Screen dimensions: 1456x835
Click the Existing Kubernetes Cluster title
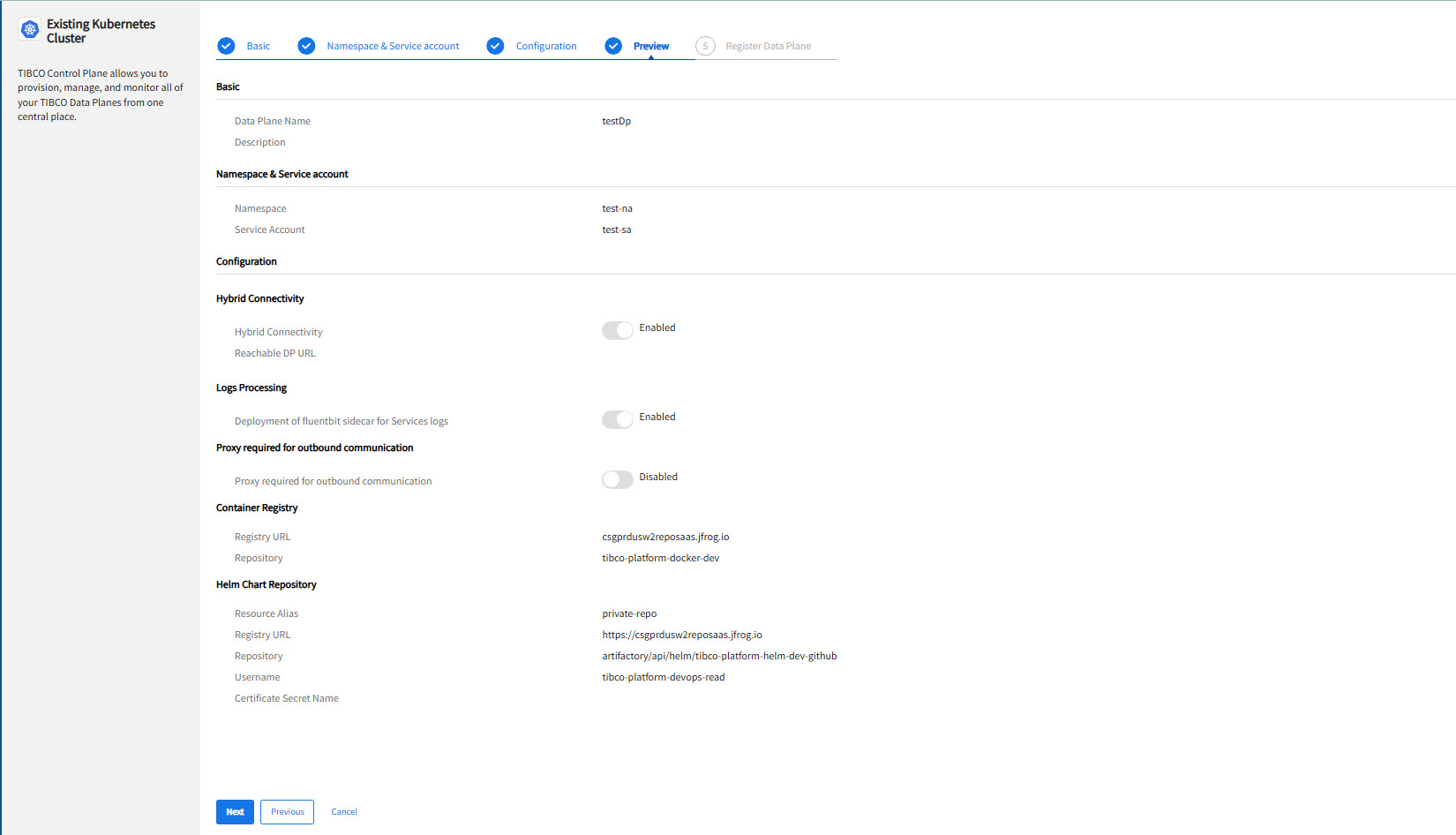click(x=101, y=31)
